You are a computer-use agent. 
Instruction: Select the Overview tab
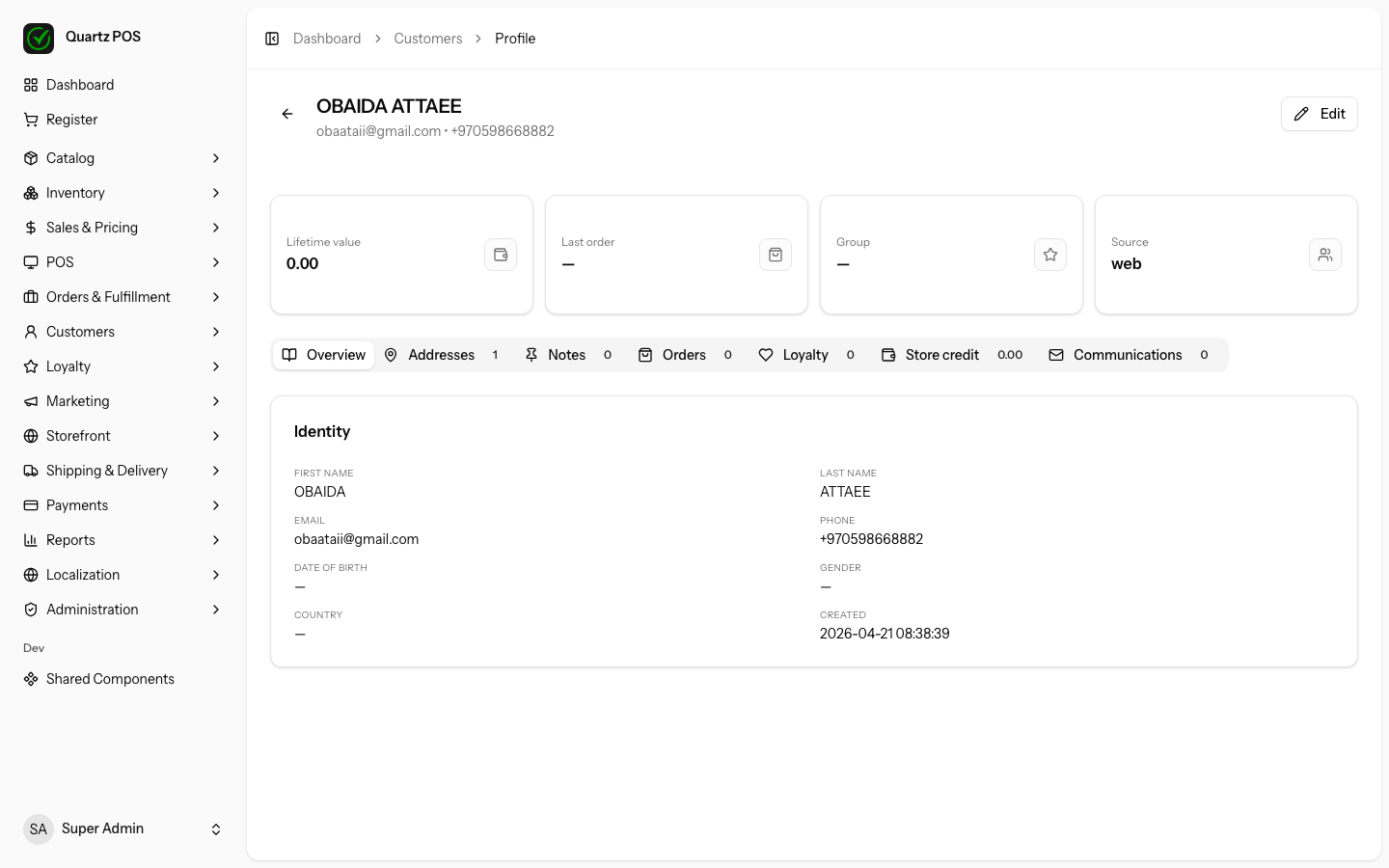pos(324,355)
